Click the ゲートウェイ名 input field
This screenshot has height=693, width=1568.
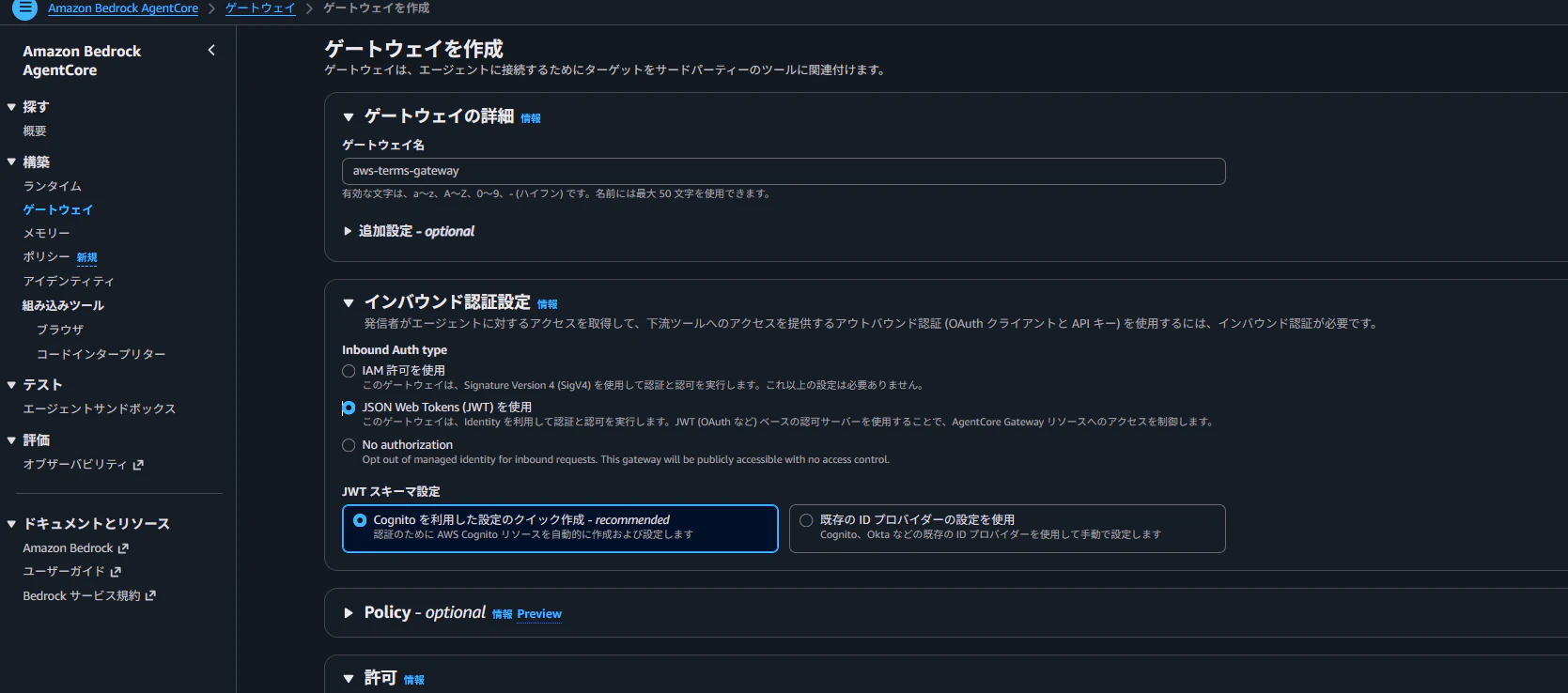coord(784,171)
